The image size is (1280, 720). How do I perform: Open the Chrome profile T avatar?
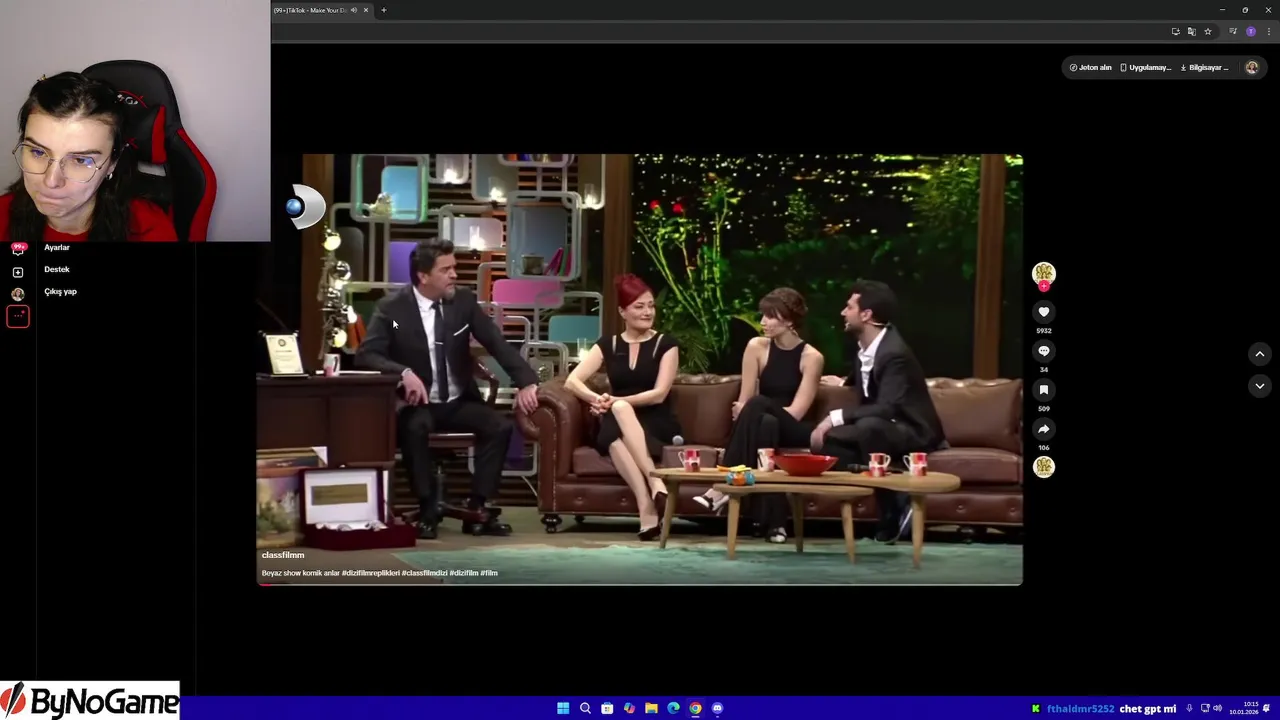point(1250,32)
